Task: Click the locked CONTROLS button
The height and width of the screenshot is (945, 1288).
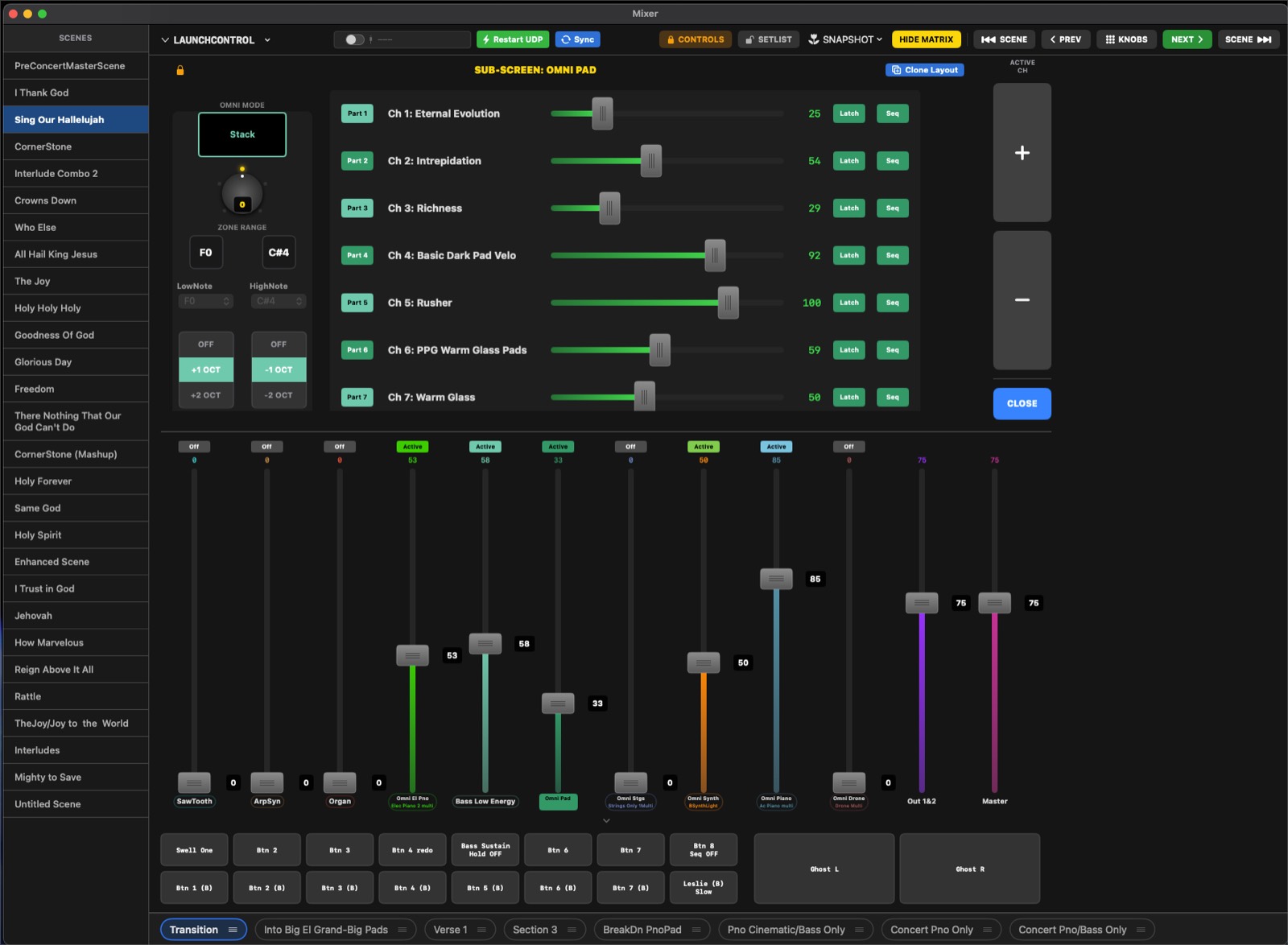Action: 696,39
